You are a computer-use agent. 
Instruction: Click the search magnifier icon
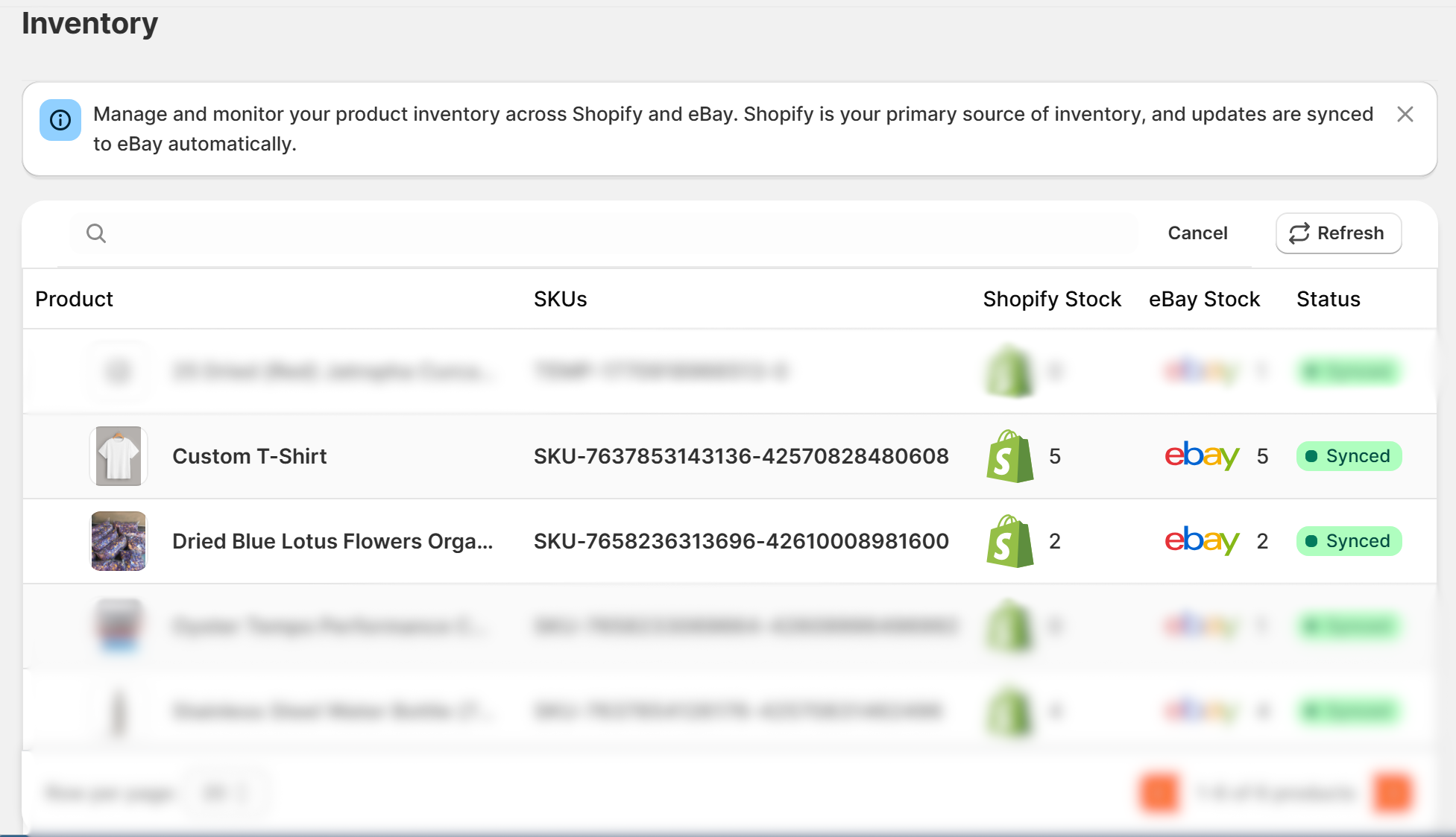(x=96, y=233)
